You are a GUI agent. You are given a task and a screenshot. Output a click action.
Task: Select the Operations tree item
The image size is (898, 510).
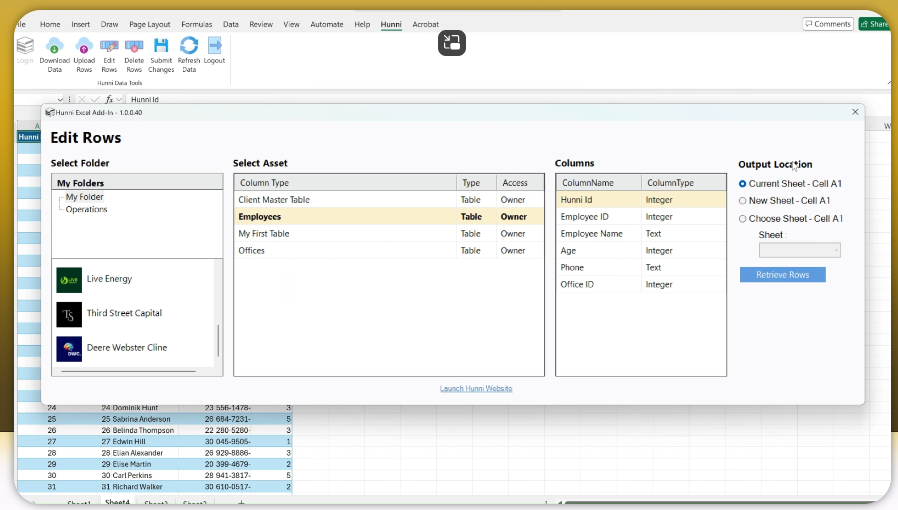tap(86, 209)
